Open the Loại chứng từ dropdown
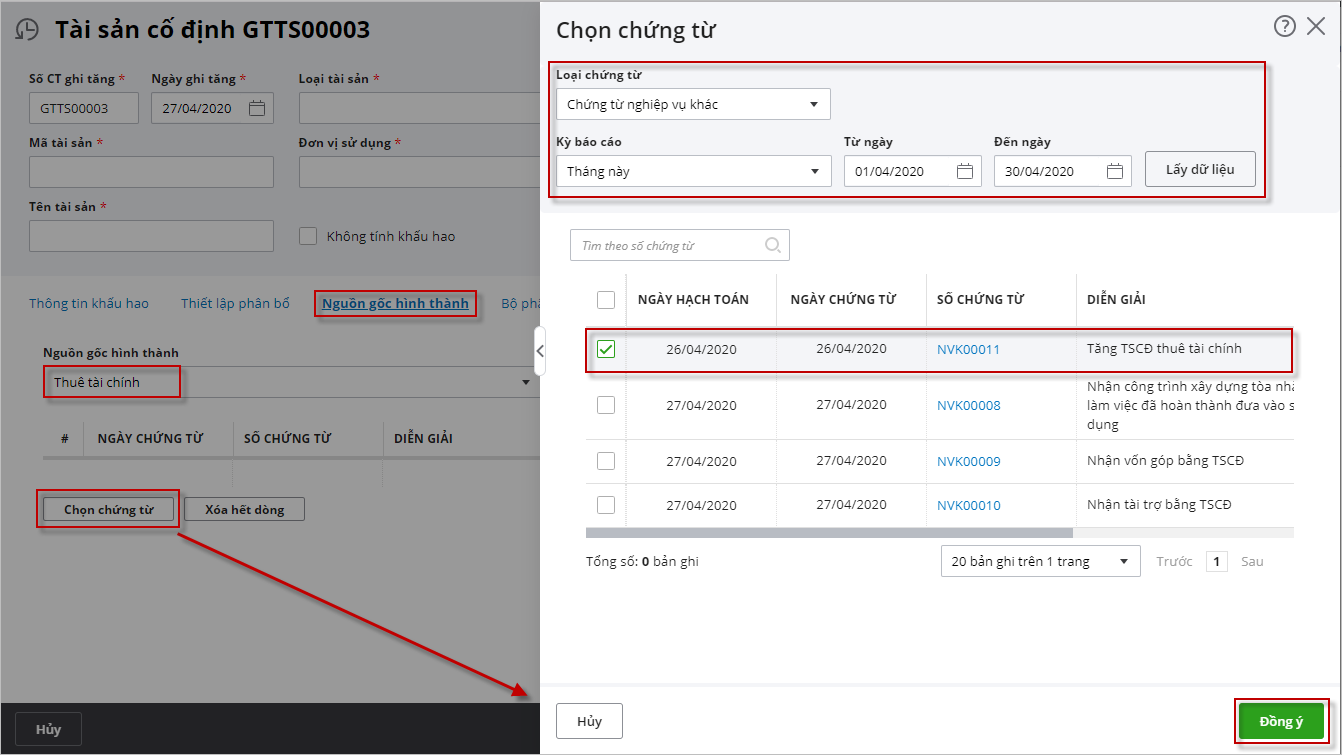 pyautogui.click(x=693, y=104)
